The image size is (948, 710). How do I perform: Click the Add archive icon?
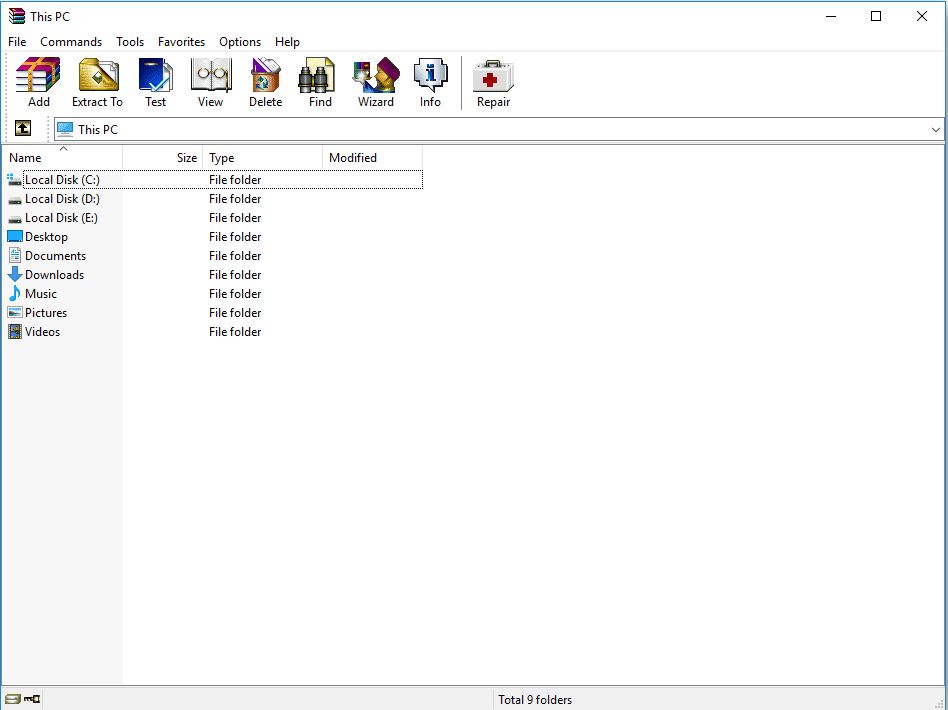[37, 82]
